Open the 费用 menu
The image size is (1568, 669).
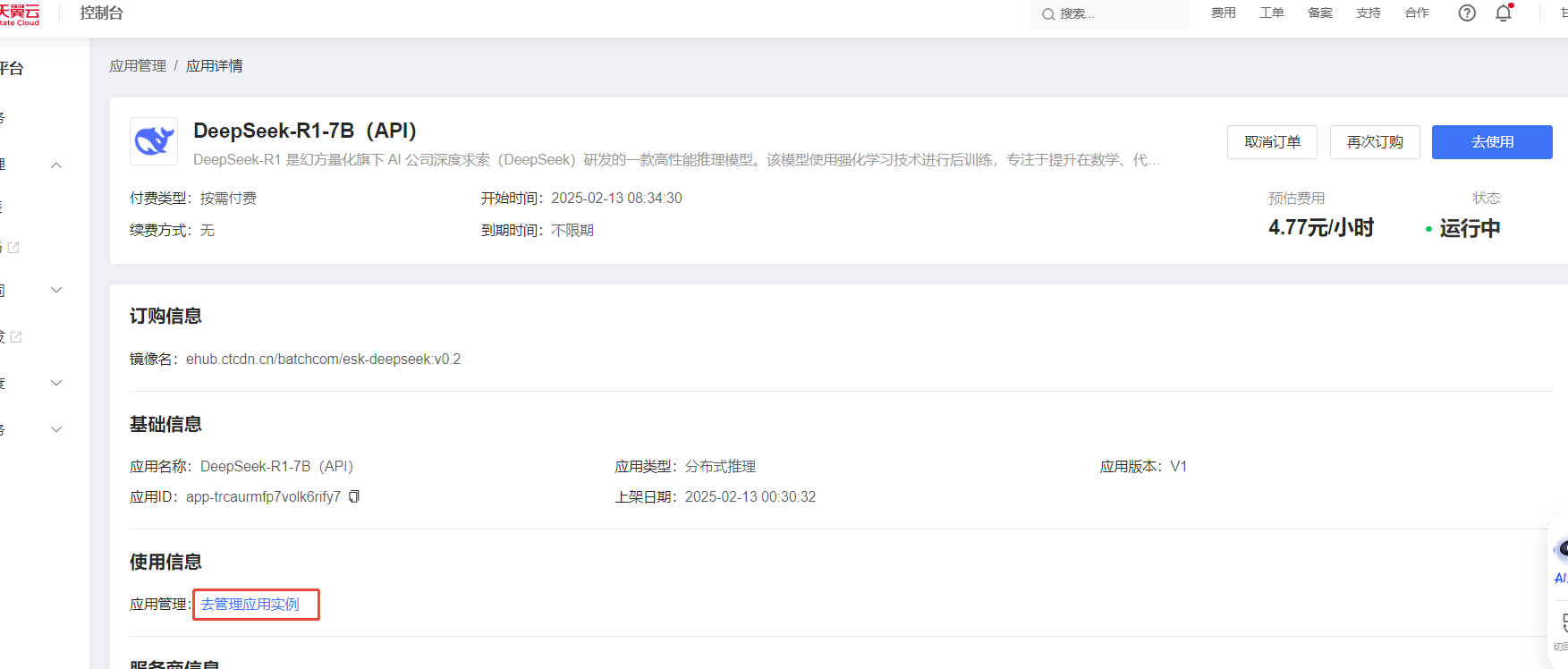pos(1224,13)
